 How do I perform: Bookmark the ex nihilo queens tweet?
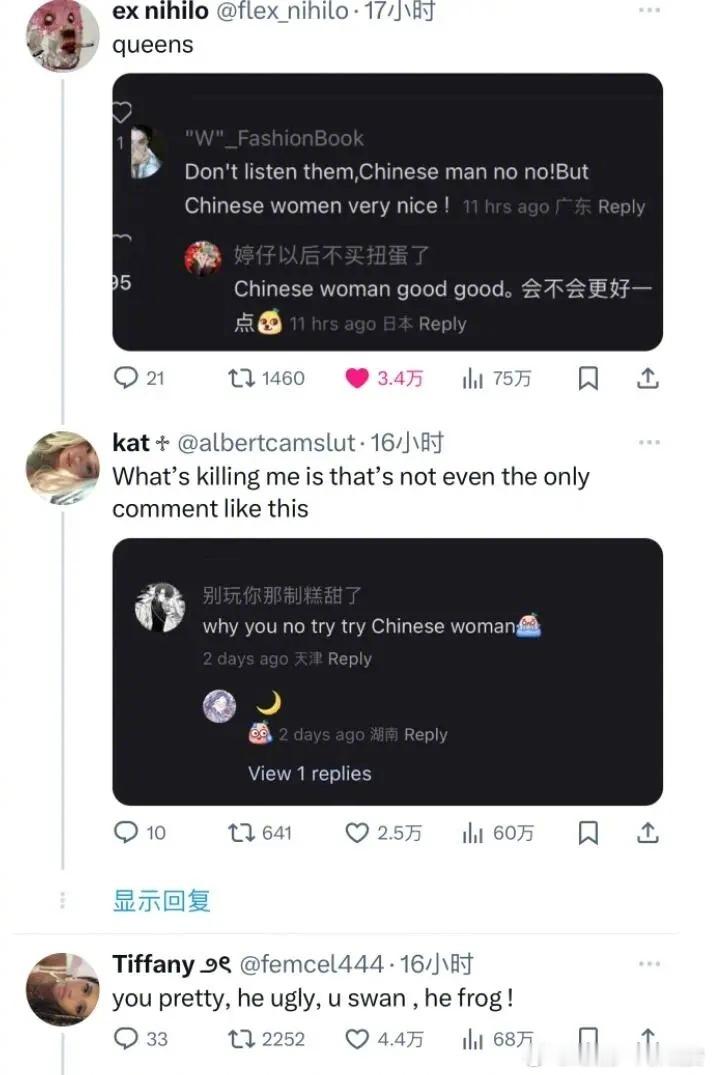click(x=589, y=378)
